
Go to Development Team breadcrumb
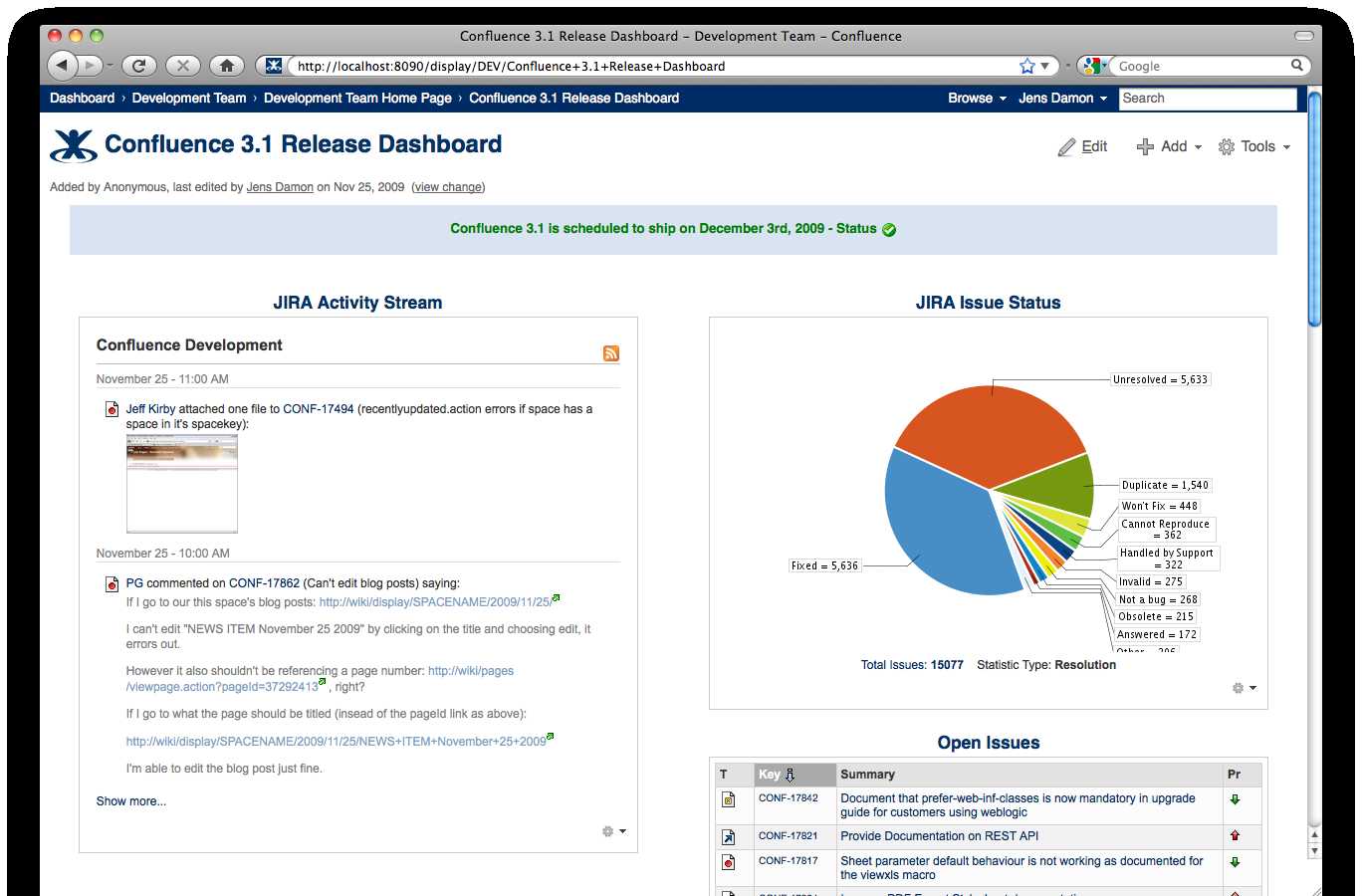(188, 98)
